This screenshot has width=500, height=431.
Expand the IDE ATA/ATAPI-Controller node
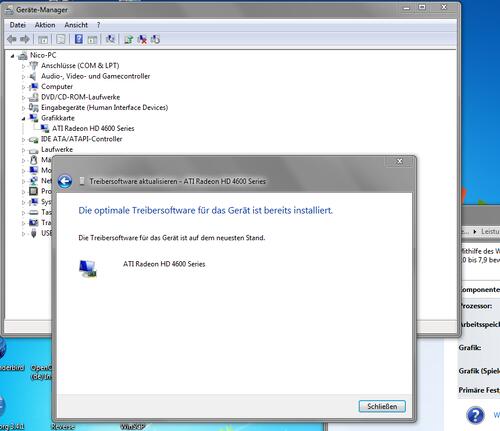23,140
